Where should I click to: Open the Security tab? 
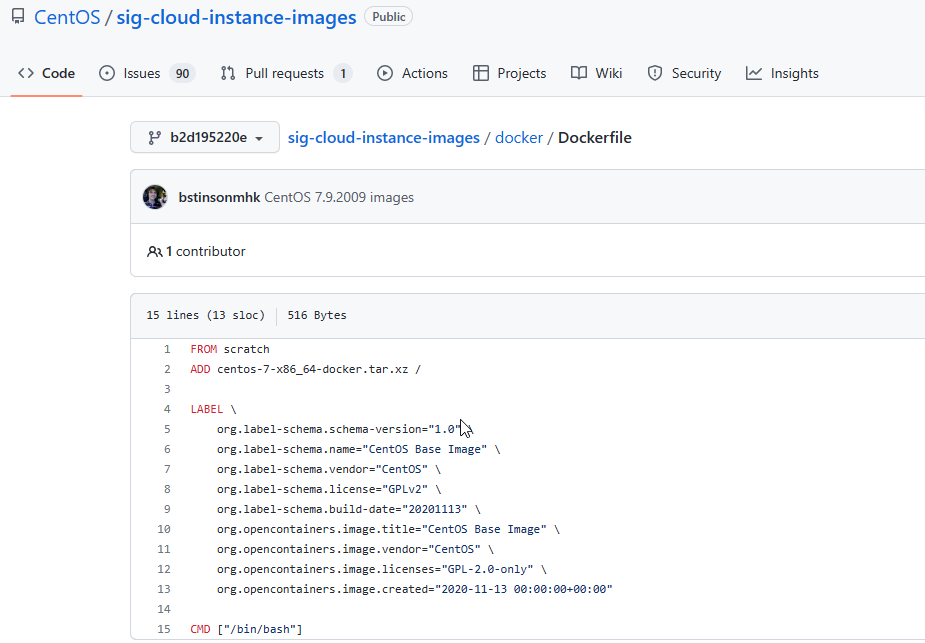[684, 73]
